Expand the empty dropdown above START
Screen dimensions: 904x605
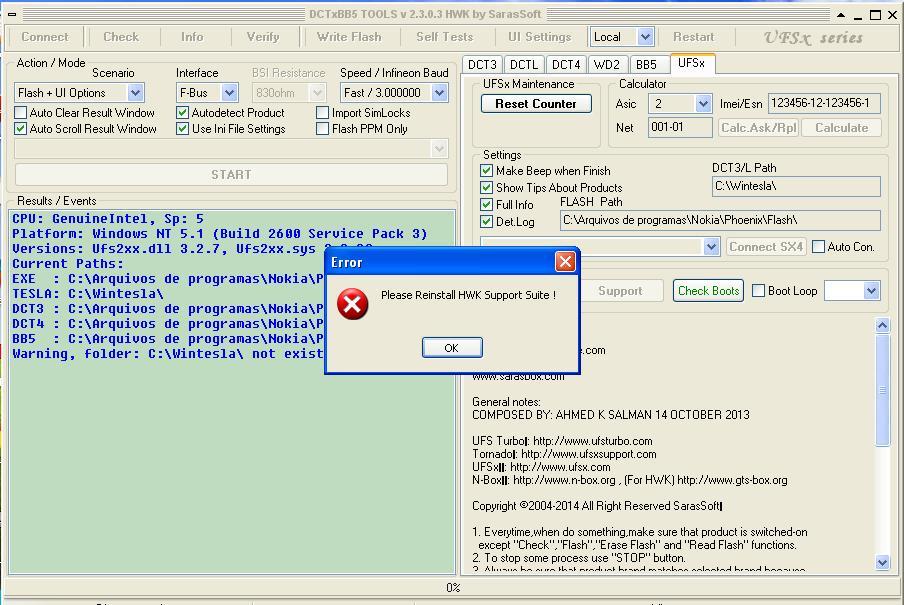tap(439, 149)
